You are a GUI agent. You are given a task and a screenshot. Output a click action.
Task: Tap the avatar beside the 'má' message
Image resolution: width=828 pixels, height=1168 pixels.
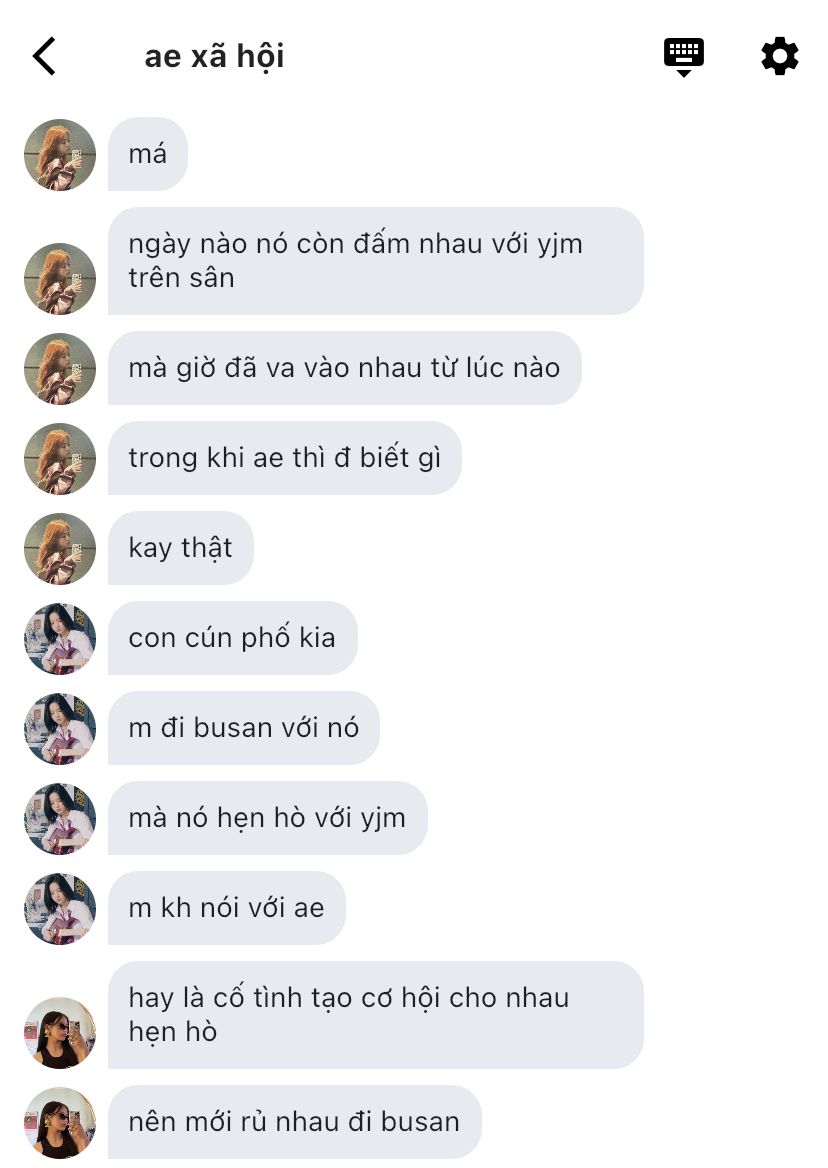pyautogui.click(x=60, y=155)
